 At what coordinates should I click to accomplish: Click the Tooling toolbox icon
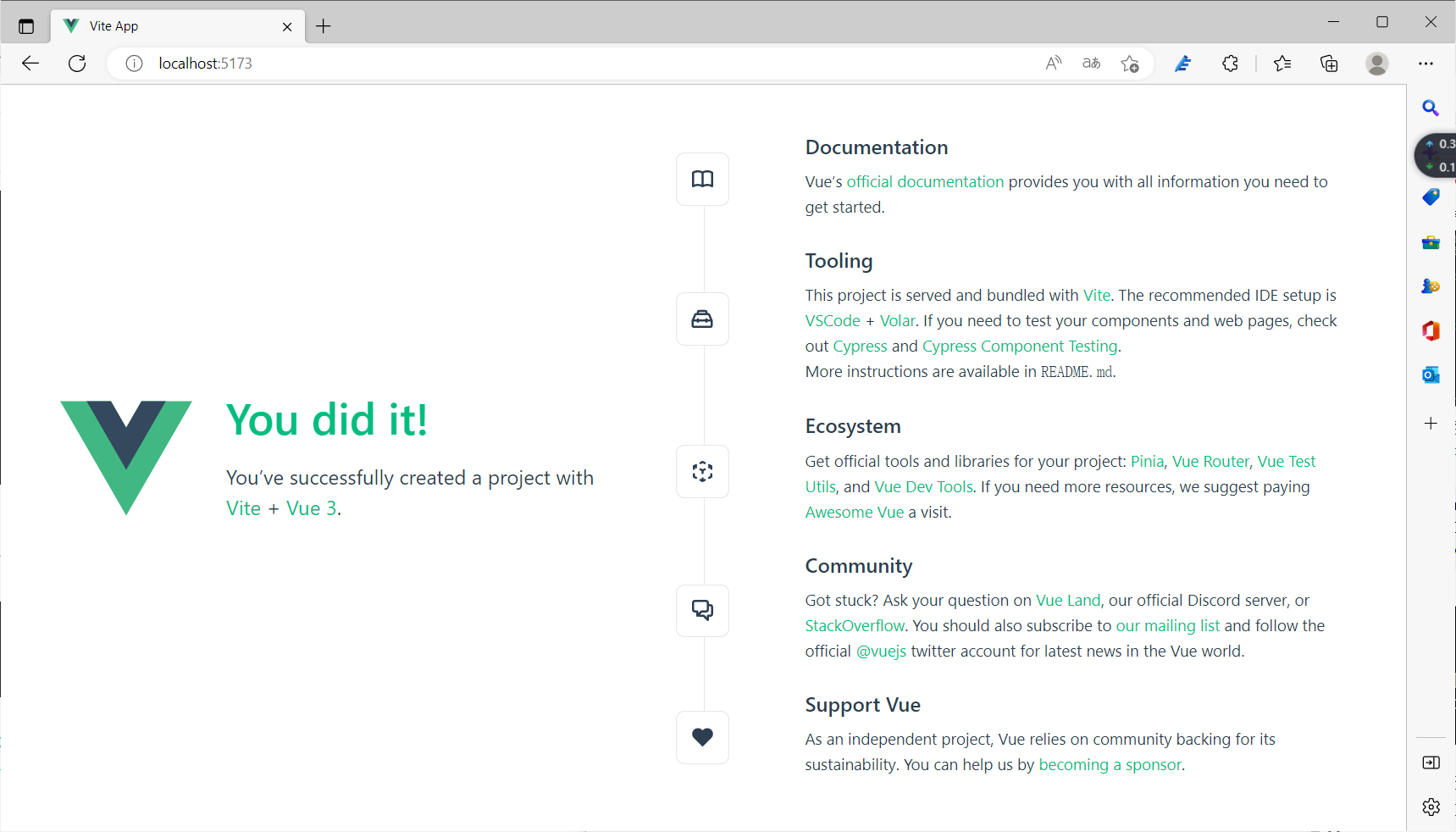(x=702, y=319)
